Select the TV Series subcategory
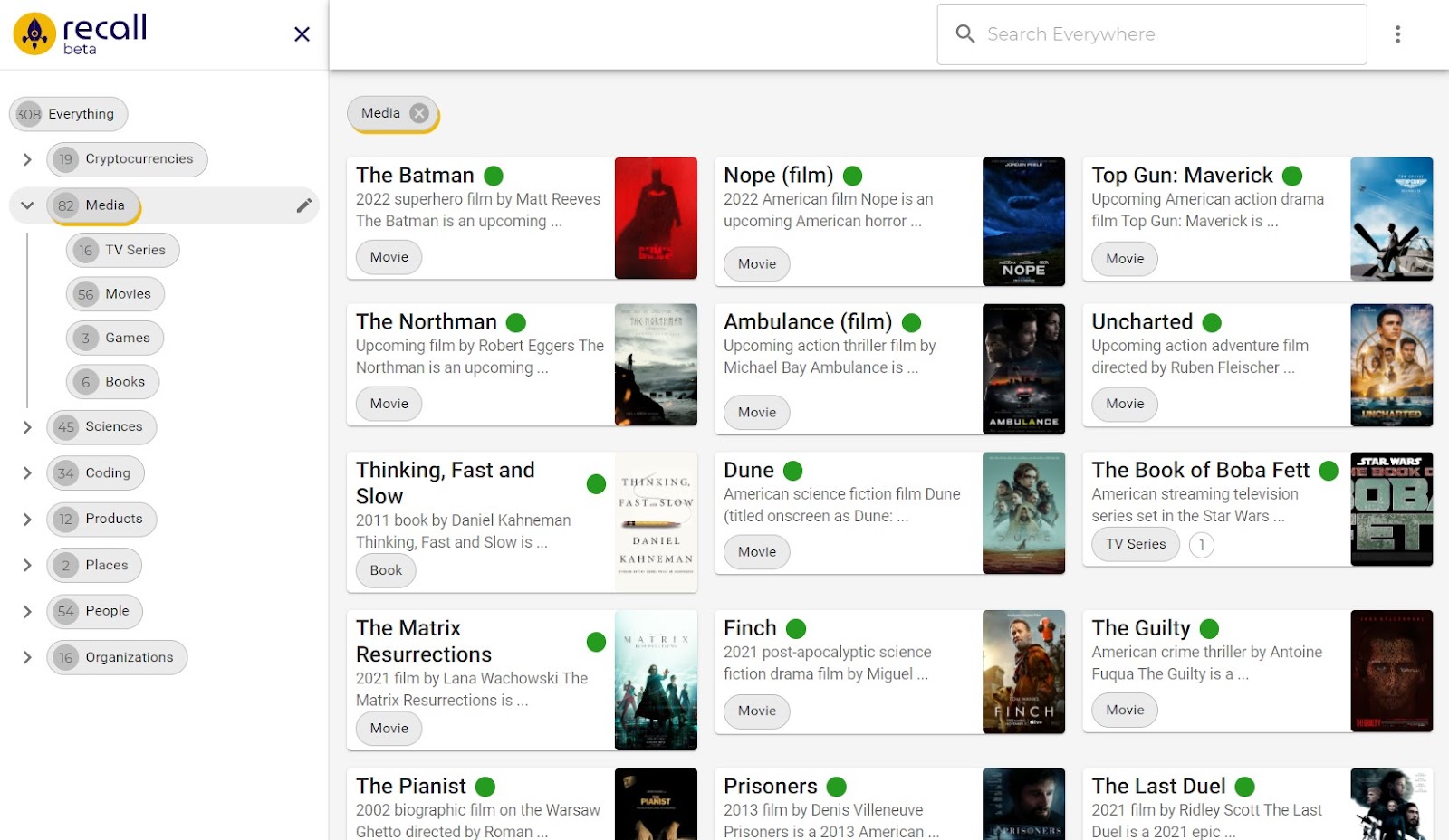The height and width of the screenshot is (840, 1449). coord(122,250)
